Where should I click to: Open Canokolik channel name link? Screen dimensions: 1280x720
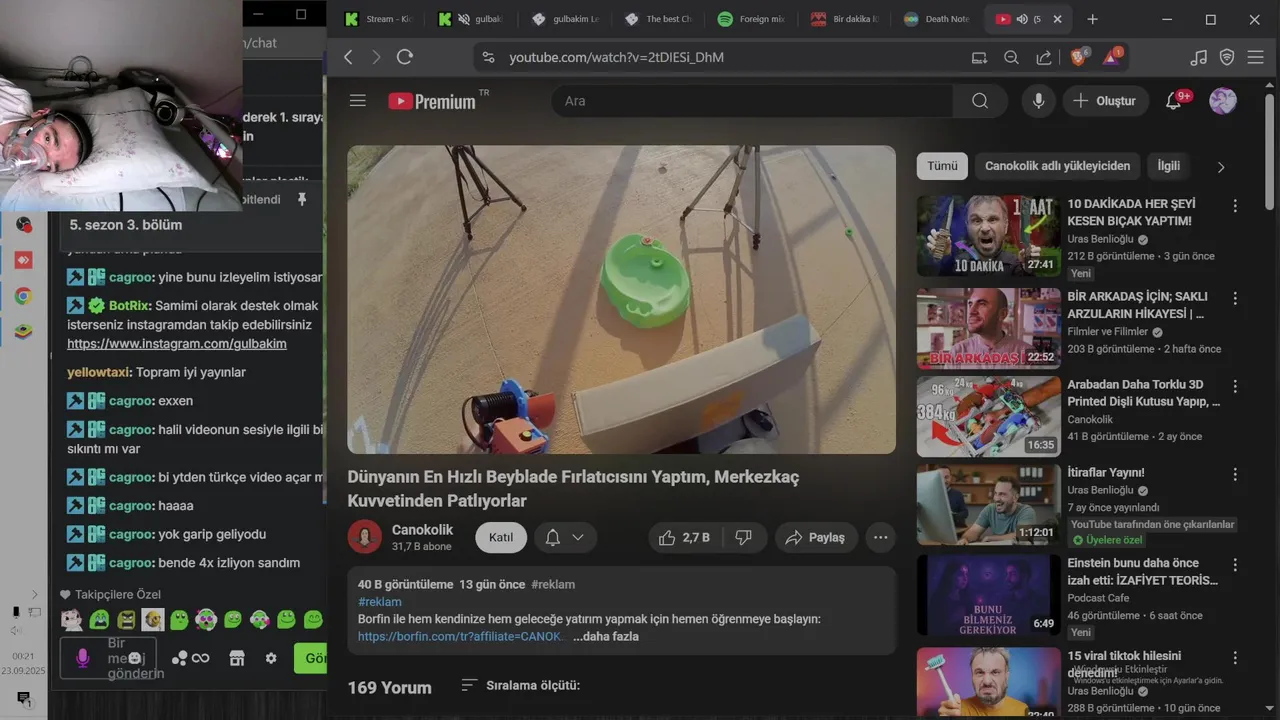click(422, 530)
